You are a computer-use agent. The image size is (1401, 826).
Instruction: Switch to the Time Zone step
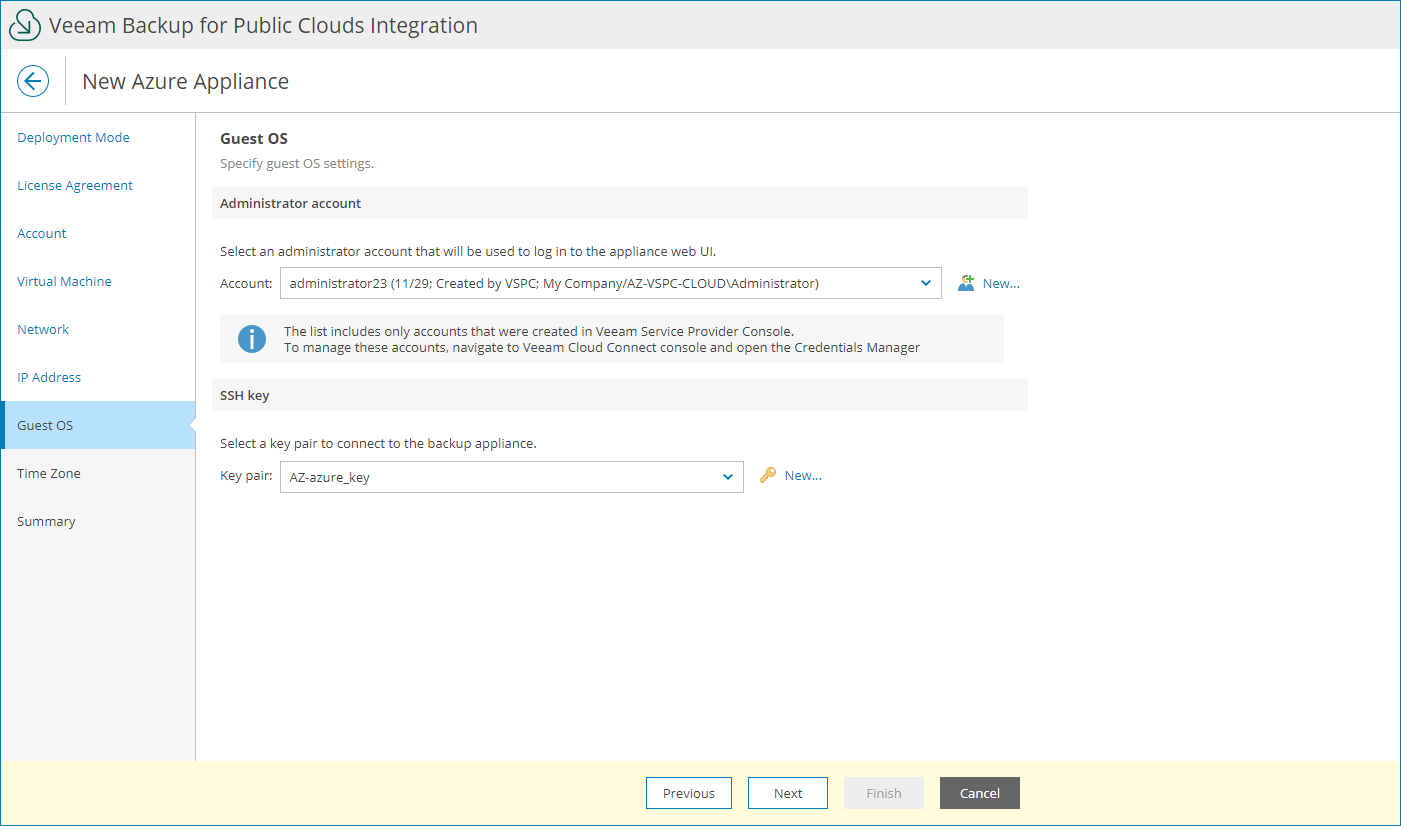[x=48, y=473]
